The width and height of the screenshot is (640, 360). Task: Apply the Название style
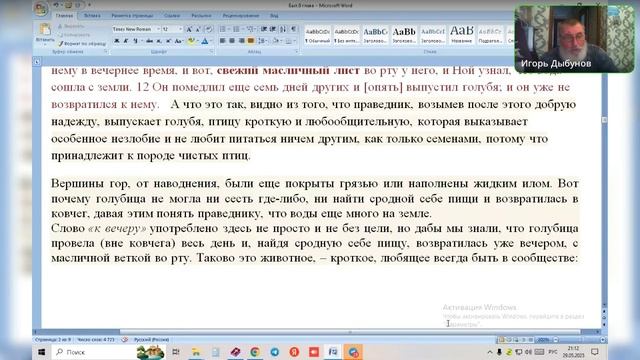tap(462, 35)
